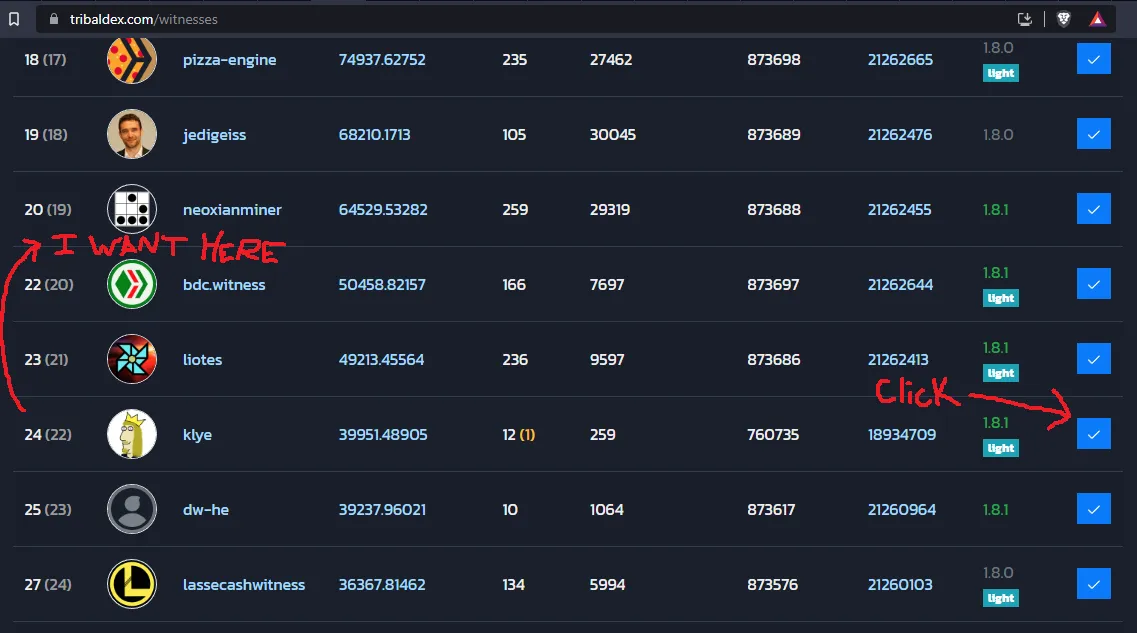1137x633 pixels.
Task: Click the light badge in liotes row
Action: tap(1001, 373)
